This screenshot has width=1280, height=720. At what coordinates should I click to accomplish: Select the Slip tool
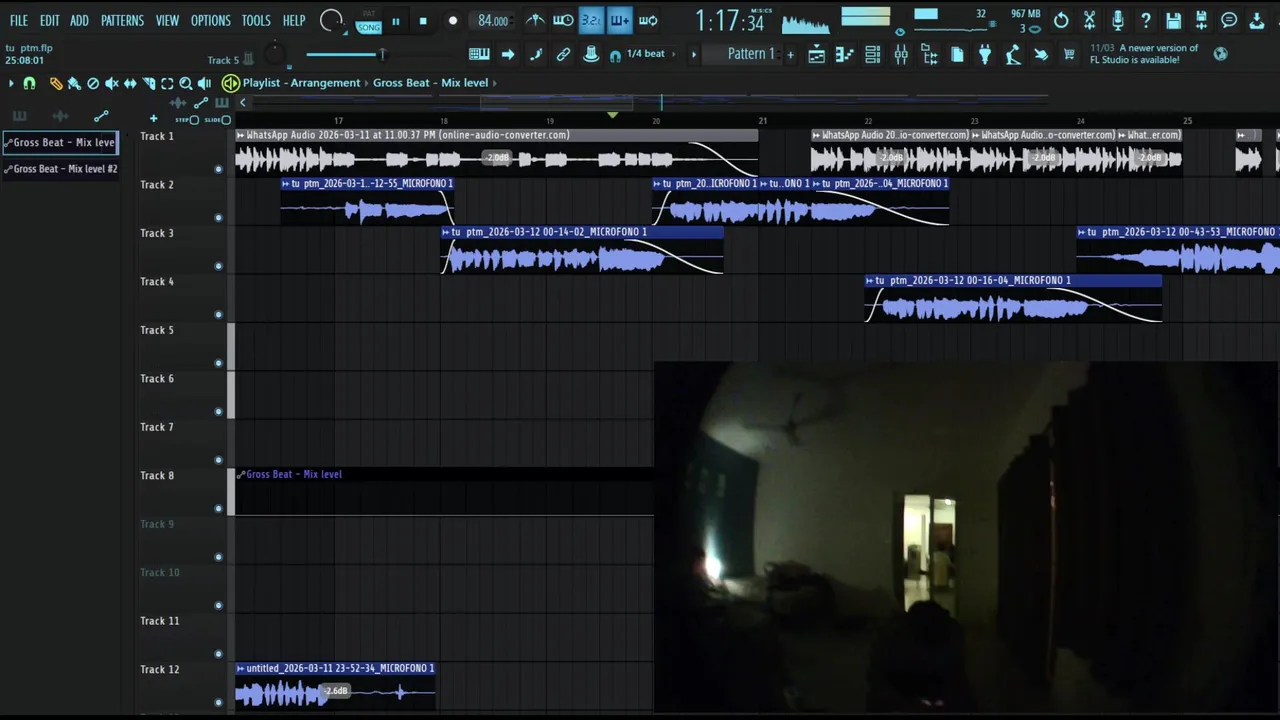point(130,84)
